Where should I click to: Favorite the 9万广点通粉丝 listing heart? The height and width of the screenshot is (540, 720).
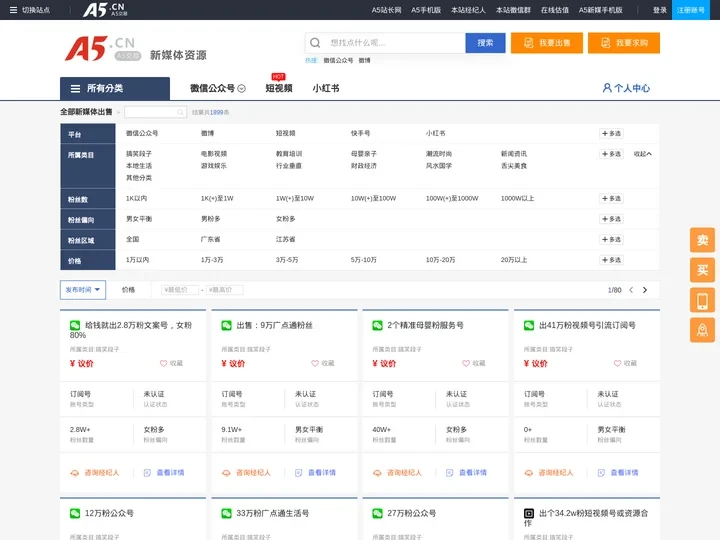point(315,363)
